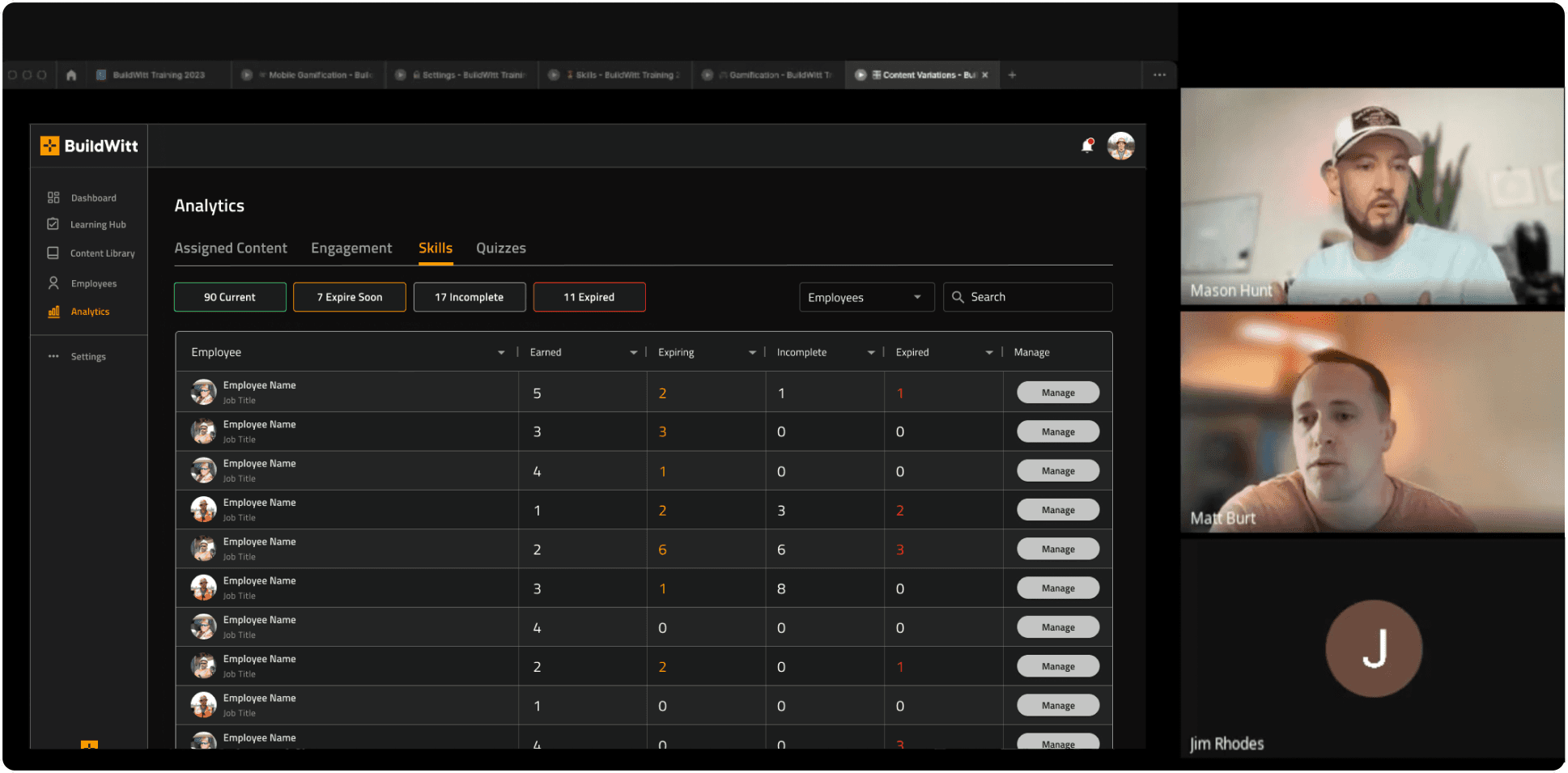Switch to Mobile Gamification browser tab
This screenshot has height=773, width=1568.
(308, 75)
